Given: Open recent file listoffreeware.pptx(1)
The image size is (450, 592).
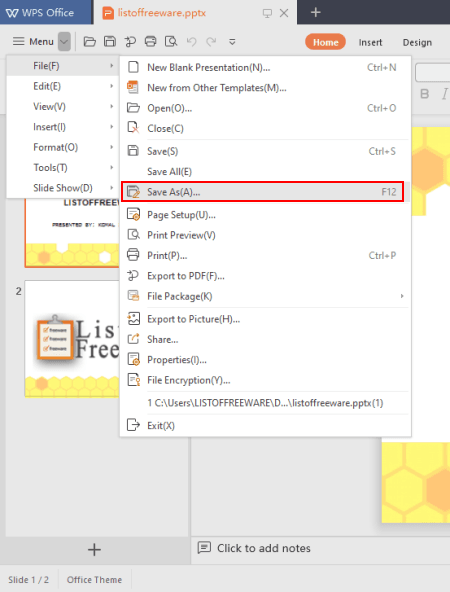Looking at the screenshot, I should [265, 403].
